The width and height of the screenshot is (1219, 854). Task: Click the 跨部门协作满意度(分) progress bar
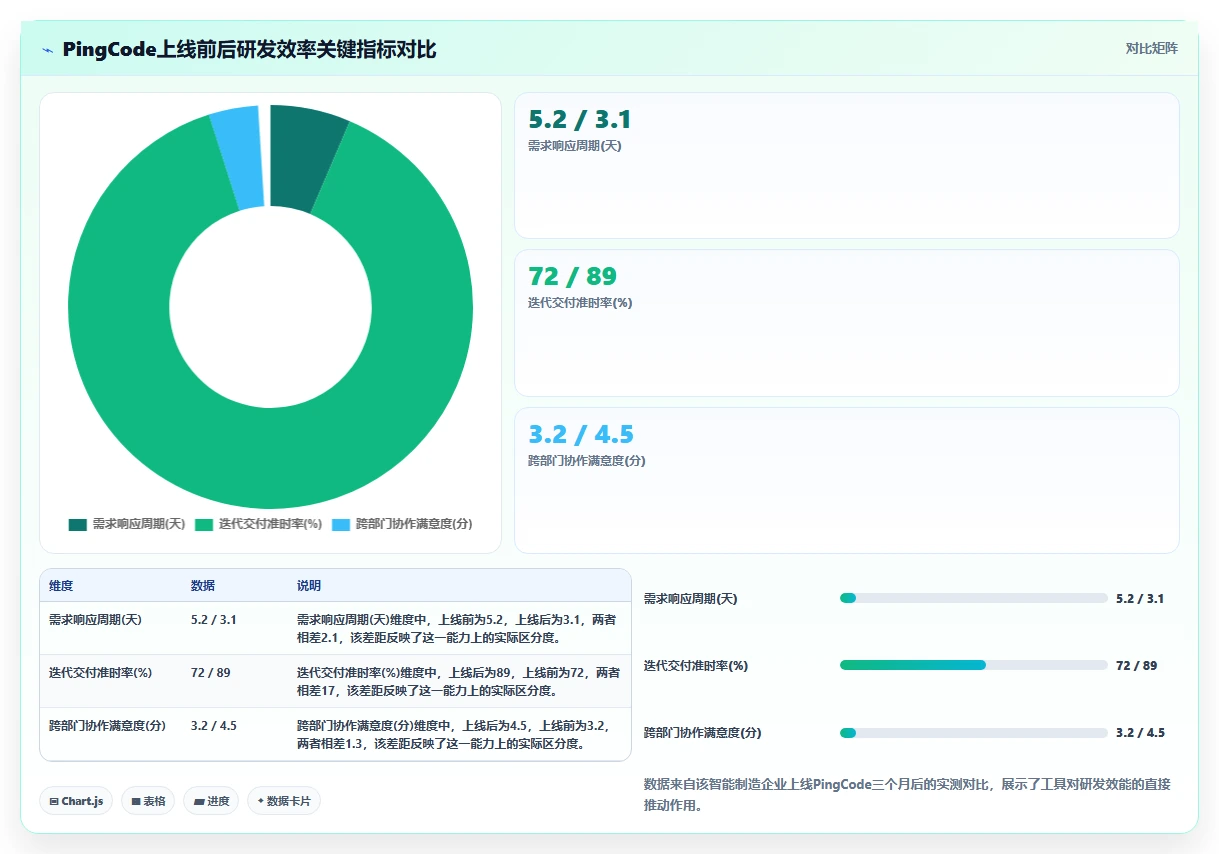(x=974, y=732)
